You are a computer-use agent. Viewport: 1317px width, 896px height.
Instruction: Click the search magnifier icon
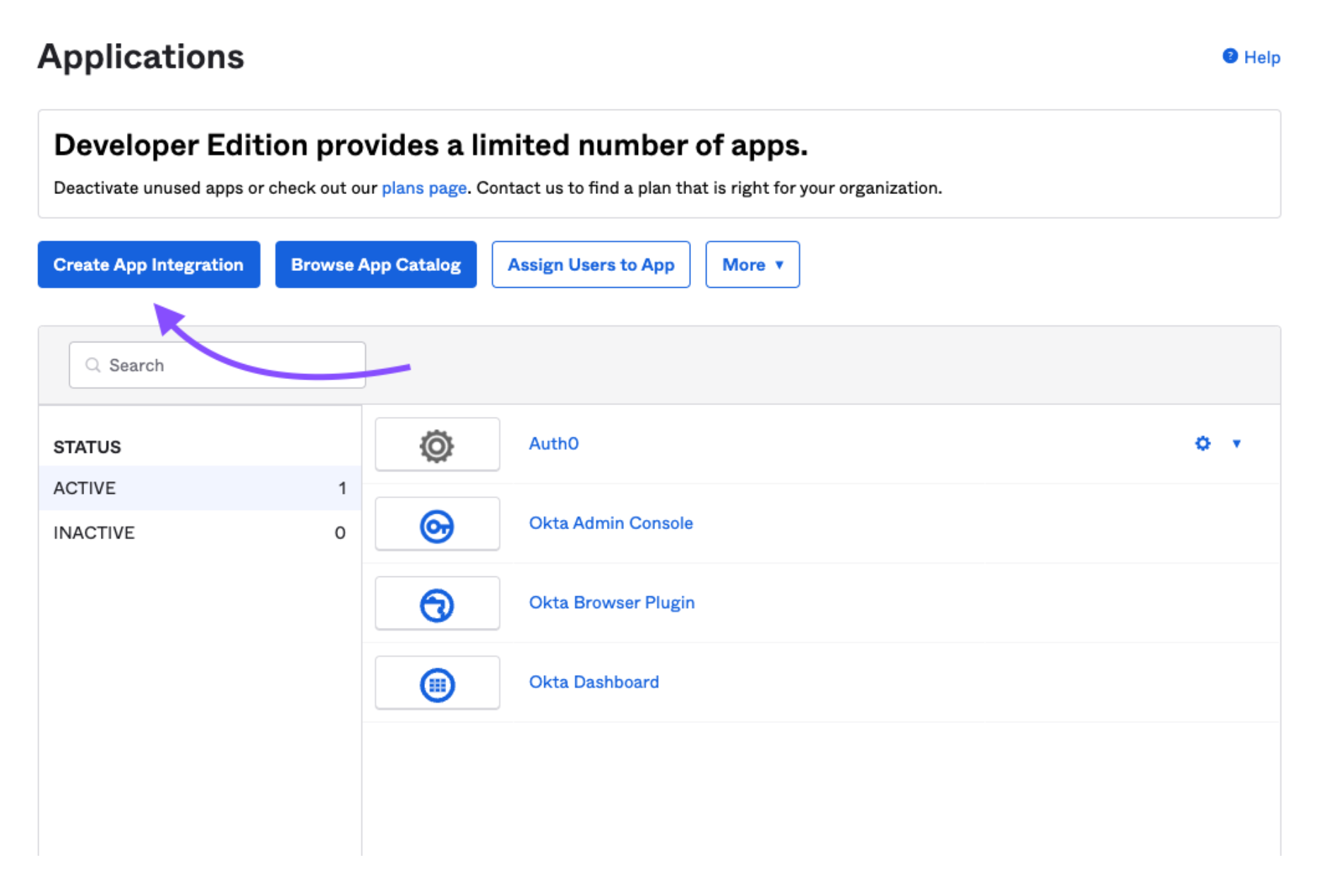92,365
